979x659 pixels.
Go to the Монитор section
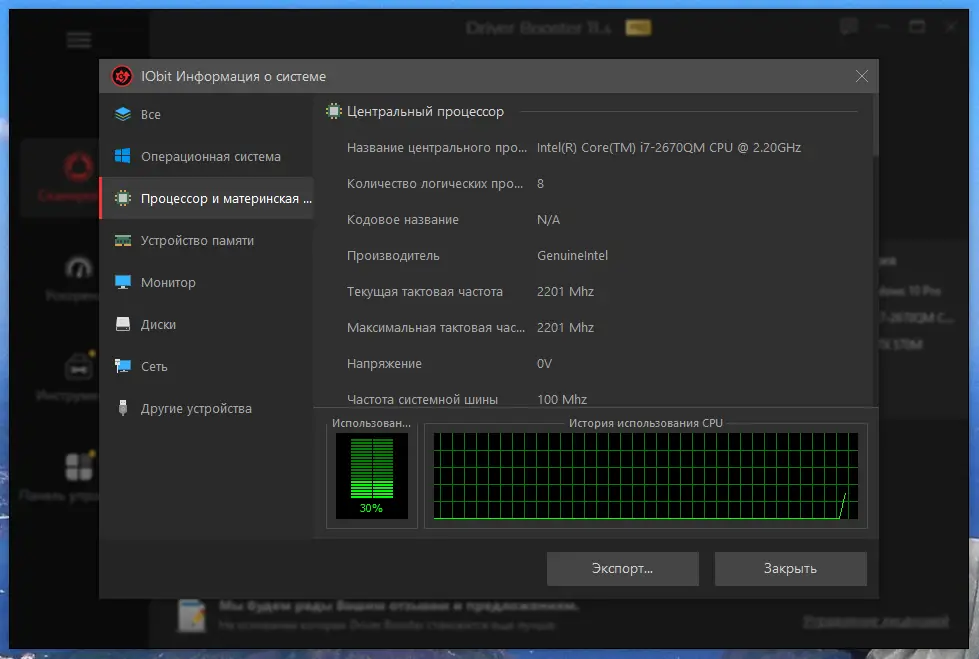pos(206,282)
